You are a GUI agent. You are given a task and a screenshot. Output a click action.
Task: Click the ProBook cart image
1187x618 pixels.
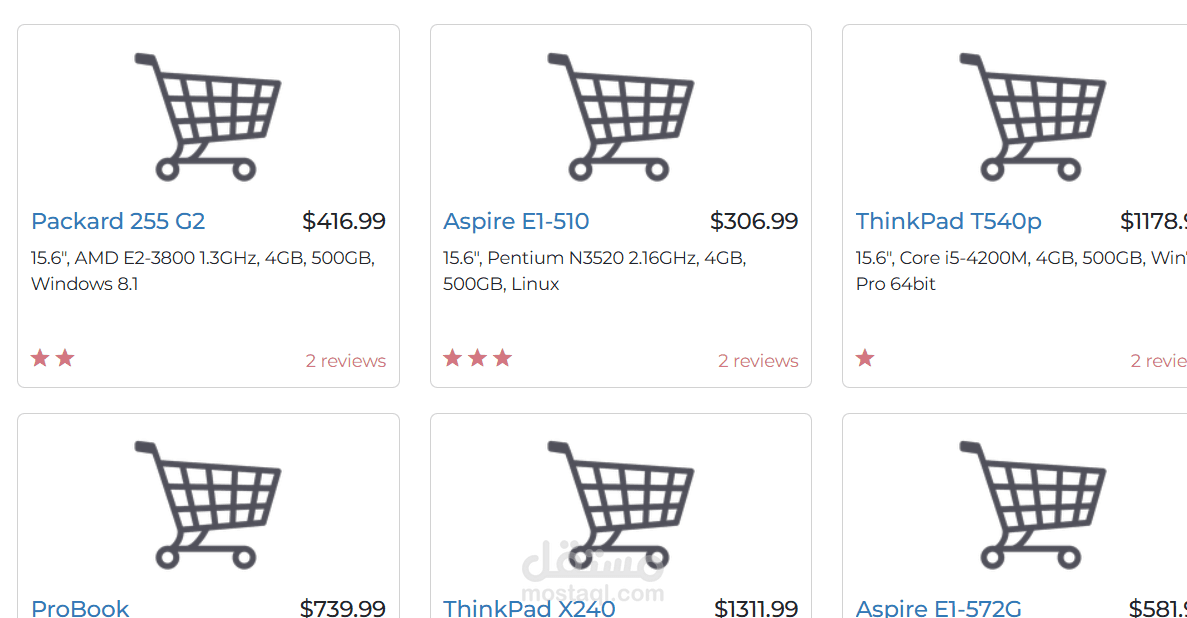pyautogui.click(x=208, y=505)
